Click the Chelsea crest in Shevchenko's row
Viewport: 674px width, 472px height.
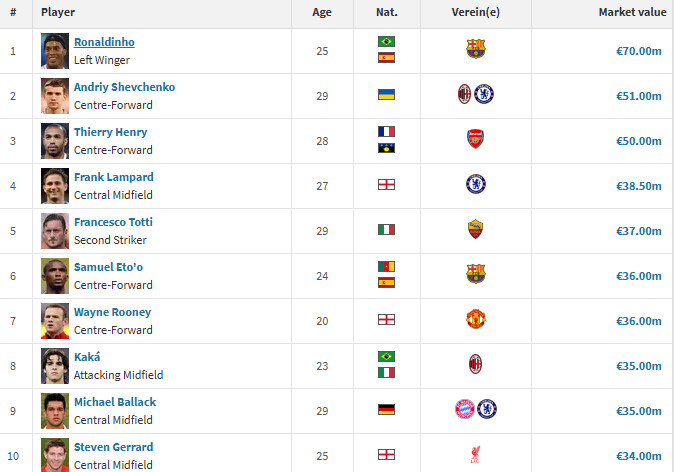pos(485,94)
